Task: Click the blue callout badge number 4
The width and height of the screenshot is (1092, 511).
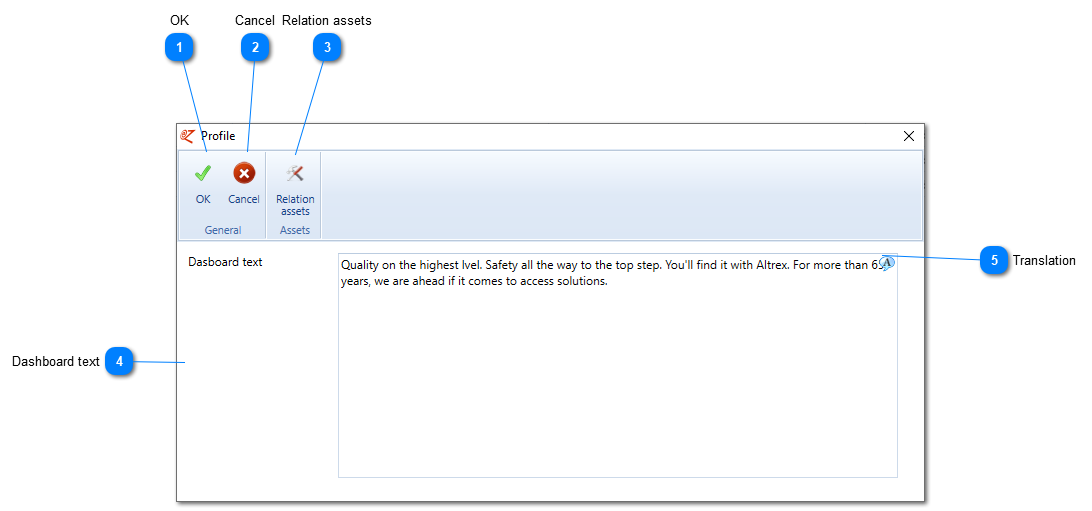Action: [120, 361]
